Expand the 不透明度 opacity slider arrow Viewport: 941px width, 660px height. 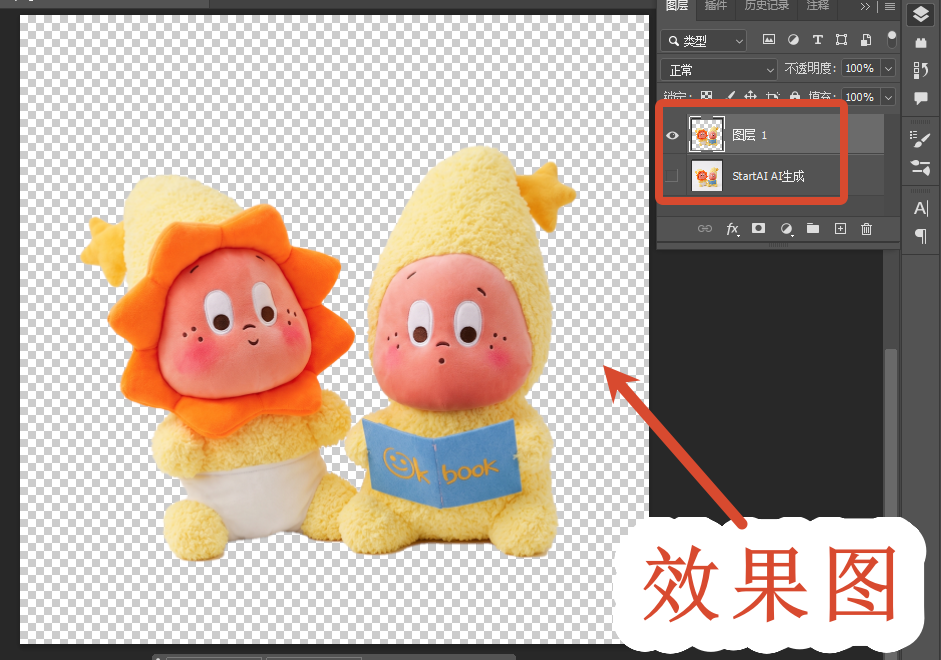click(888, 68)
